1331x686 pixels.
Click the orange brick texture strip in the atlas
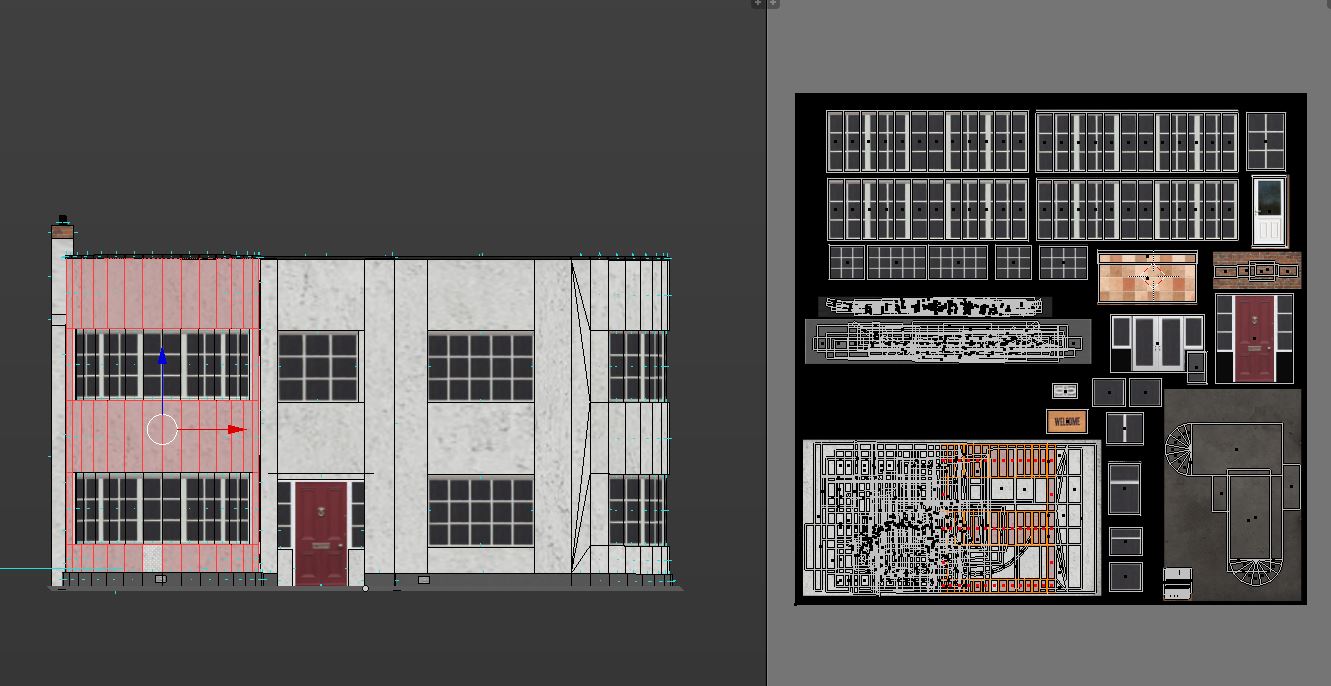(1256, 270)
